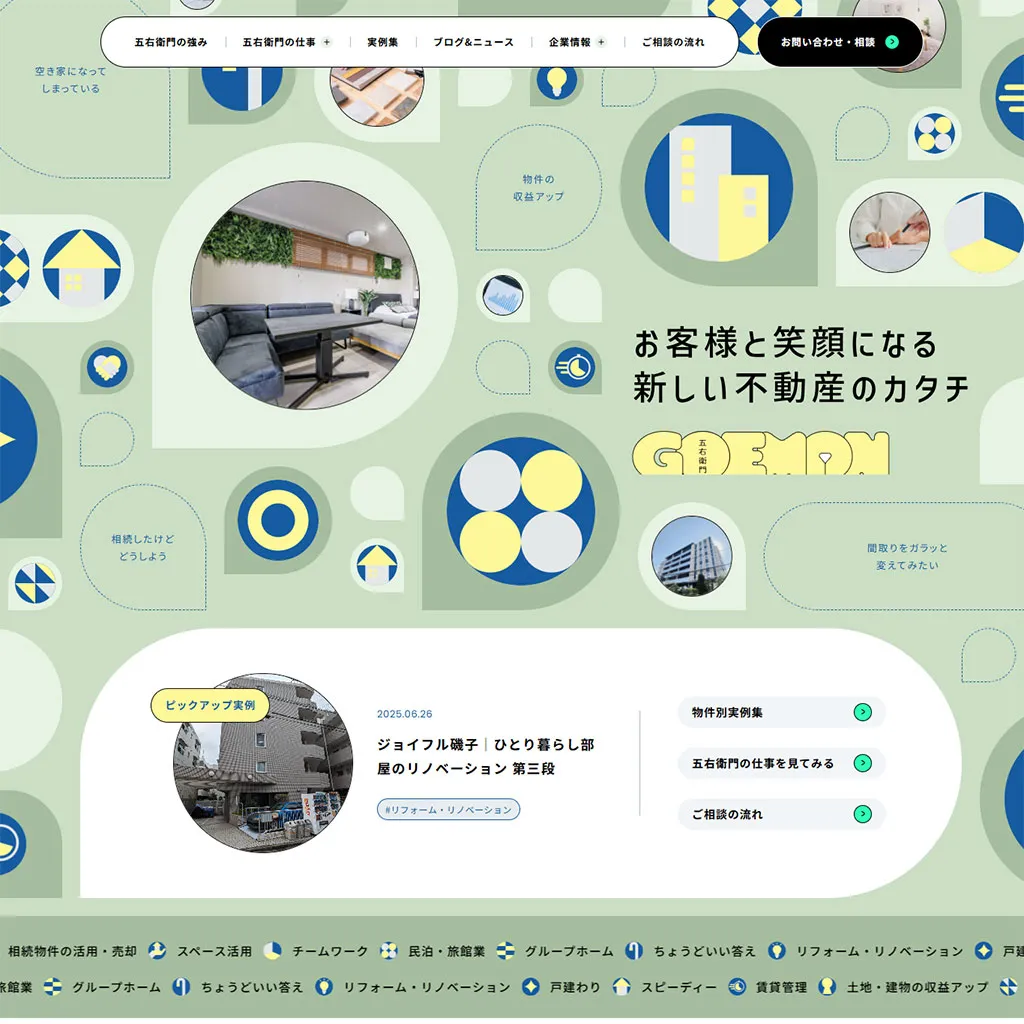Screen dimensions: 1024x1024
Task: Open the ブログ&ニュース menu item
Action: coord(472,42)
